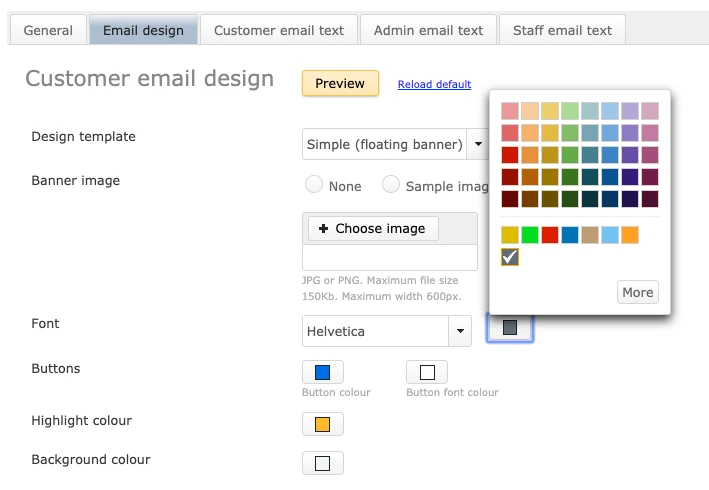Pick the tan swatch in custom colours
Screen dimensions: 709x490
coord(590,235)
